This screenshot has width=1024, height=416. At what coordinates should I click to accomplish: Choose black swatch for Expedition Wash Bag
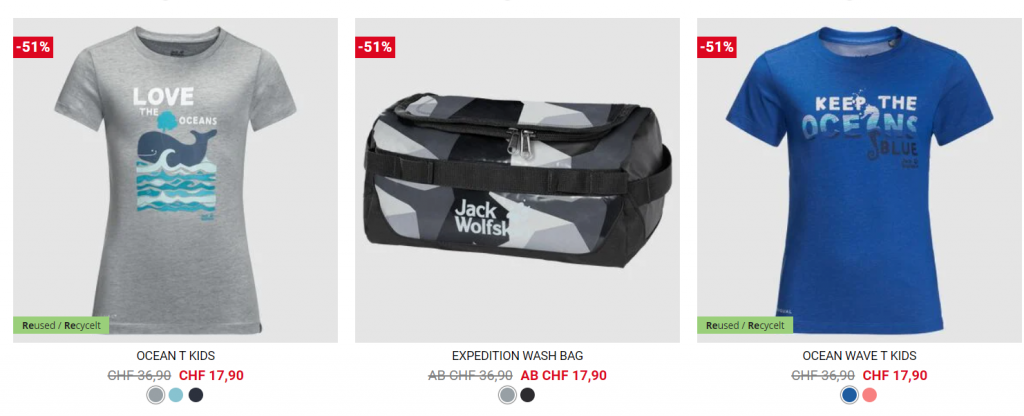pos(528,395)
